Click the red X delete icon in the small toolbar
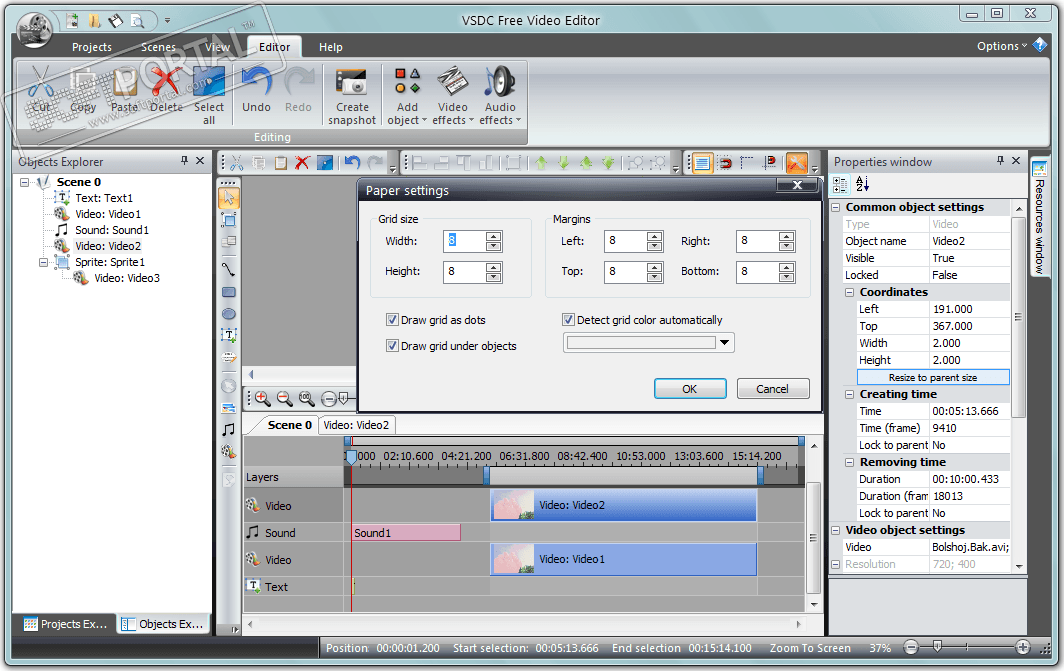Viewport: 1064px width, 671px height. tap(303, 163)
